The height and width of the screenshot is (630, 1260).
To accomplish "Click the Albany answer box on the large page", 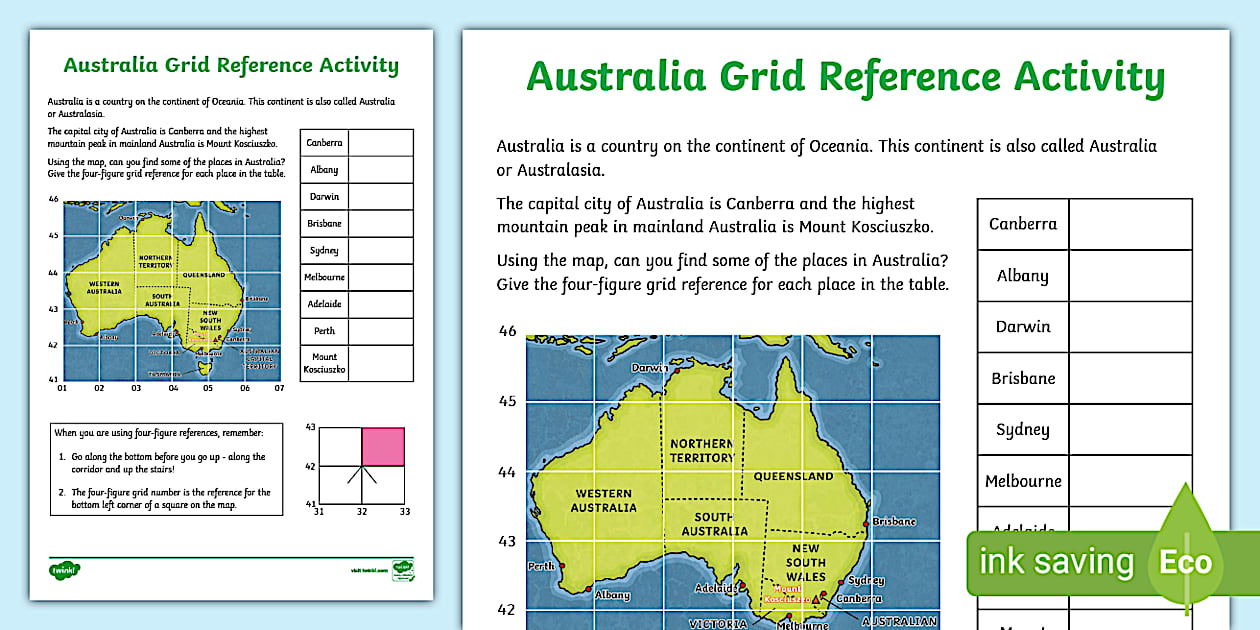I will click(x=1131, y=276).
